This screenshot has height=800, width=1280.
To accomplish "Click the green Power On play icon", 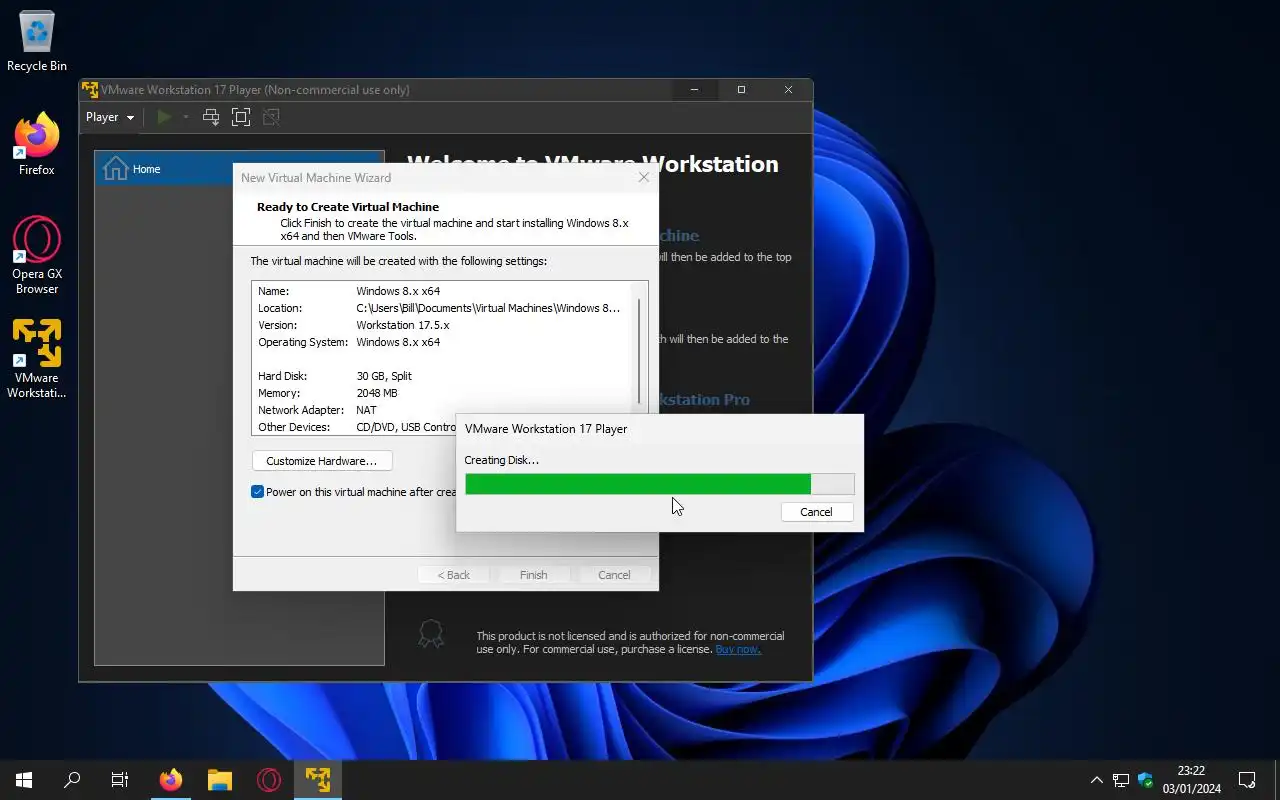I will point(164,117).
